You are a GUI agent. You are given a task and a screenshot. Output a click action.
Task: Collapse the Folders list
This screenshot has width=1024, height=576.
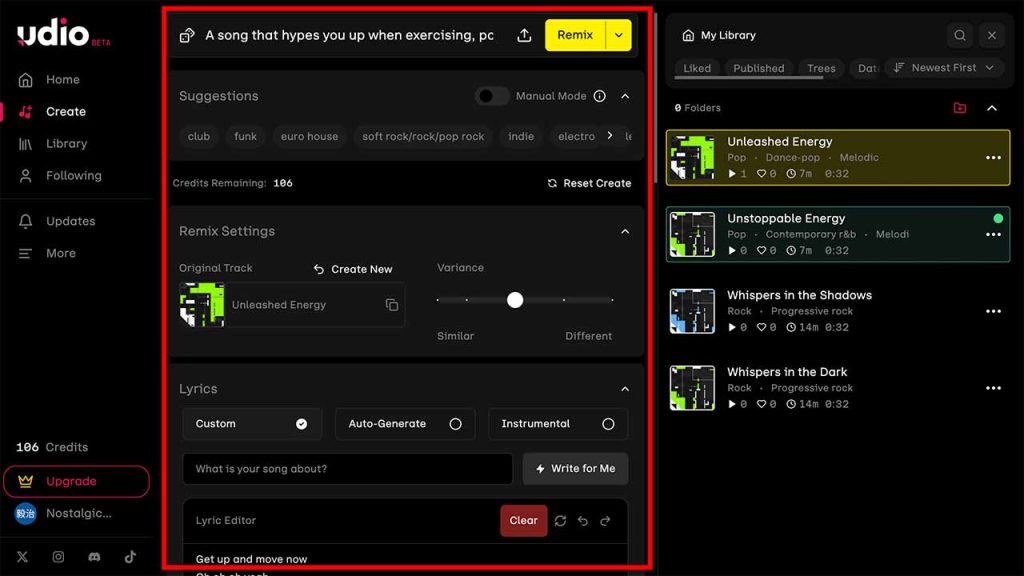tap(991, 108)
